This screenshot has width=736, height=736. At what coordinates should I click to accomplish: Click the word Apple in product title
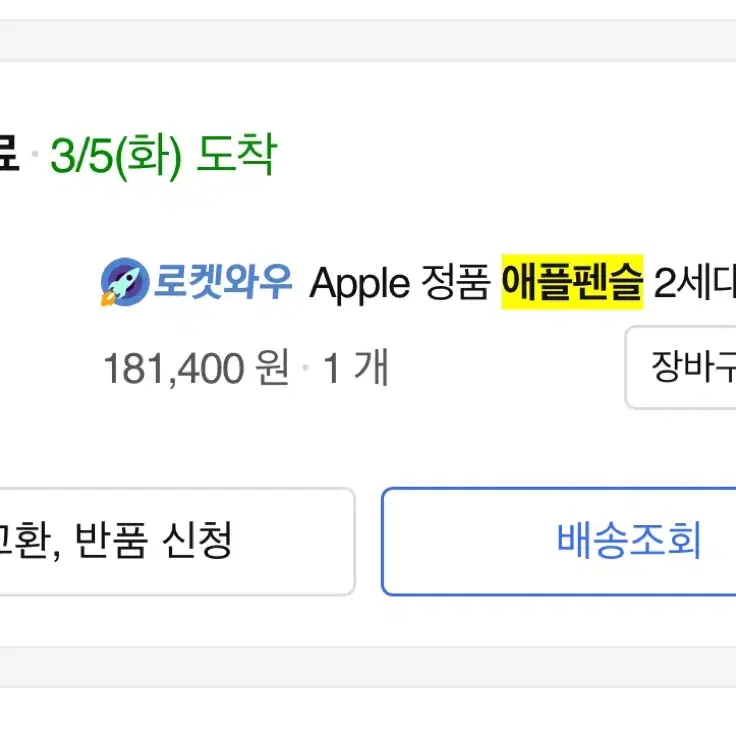click(360, 284)
